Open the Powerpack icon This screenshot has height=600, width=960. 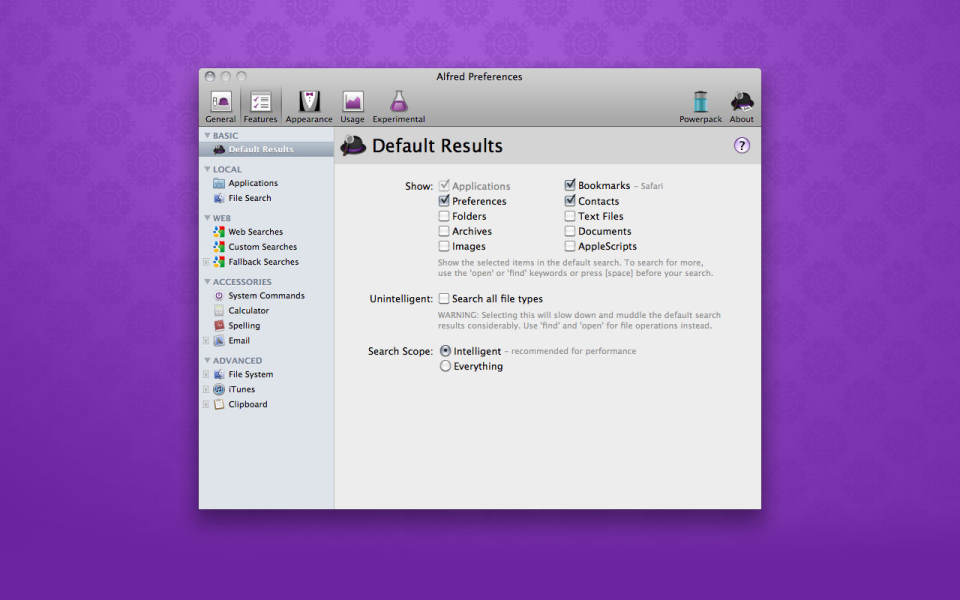(700, 101)
